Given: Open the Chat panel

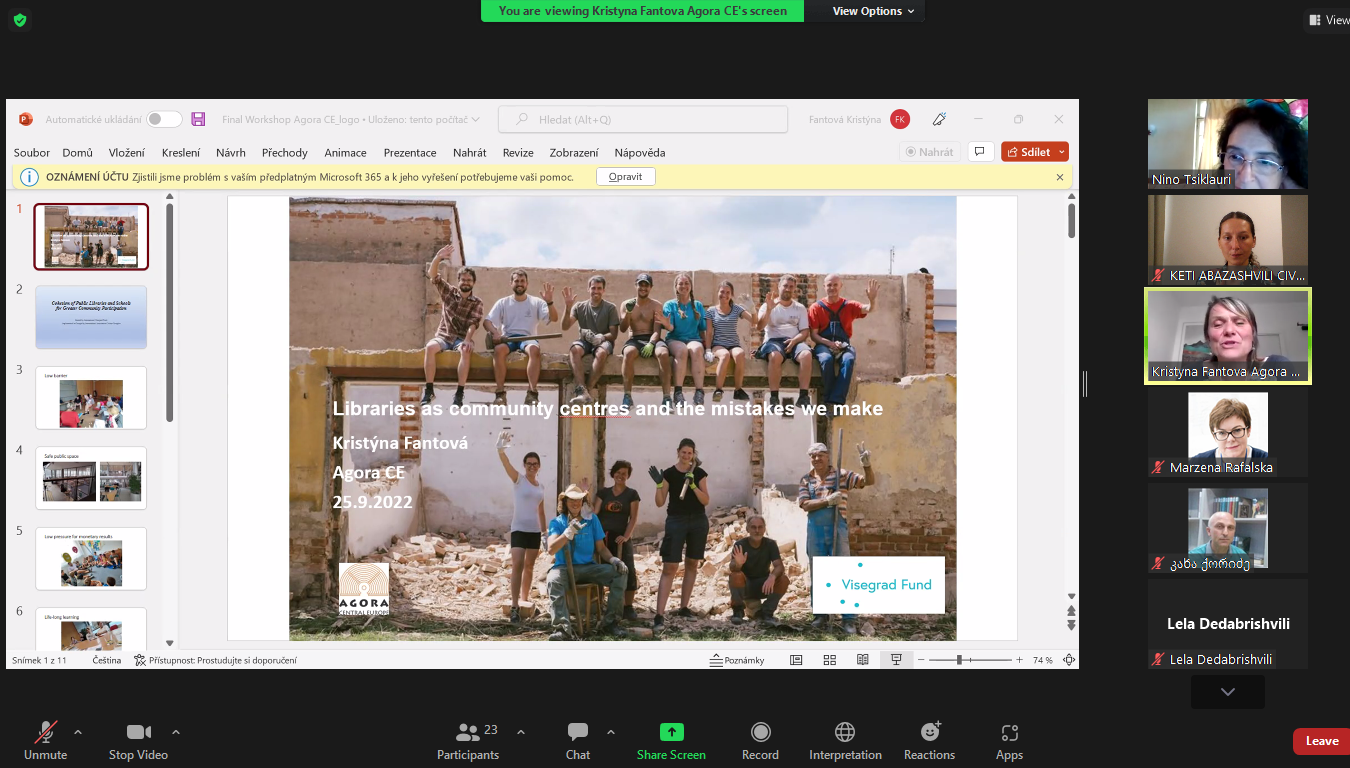Looking at the screenshot, I should [577, 733].
